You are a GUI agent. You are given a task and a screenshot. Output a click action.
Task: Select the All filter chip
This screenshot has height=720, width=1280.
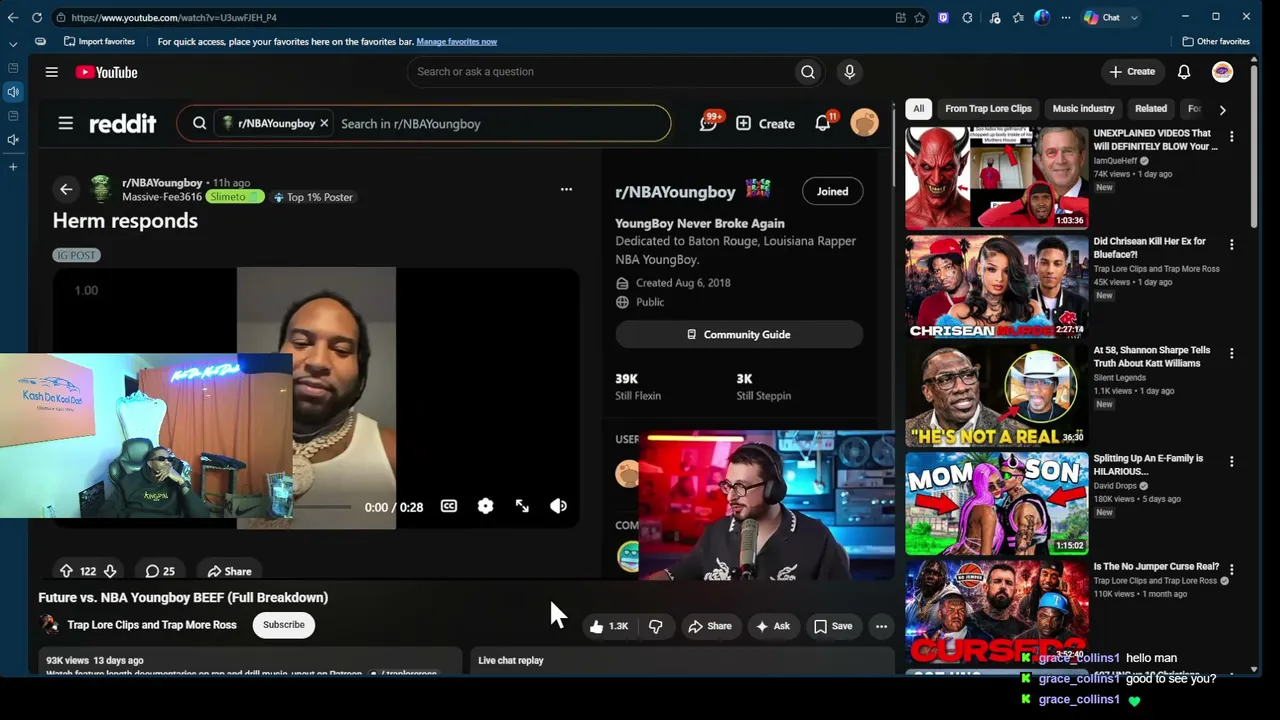pyautogui.click(x=918, y=109)
